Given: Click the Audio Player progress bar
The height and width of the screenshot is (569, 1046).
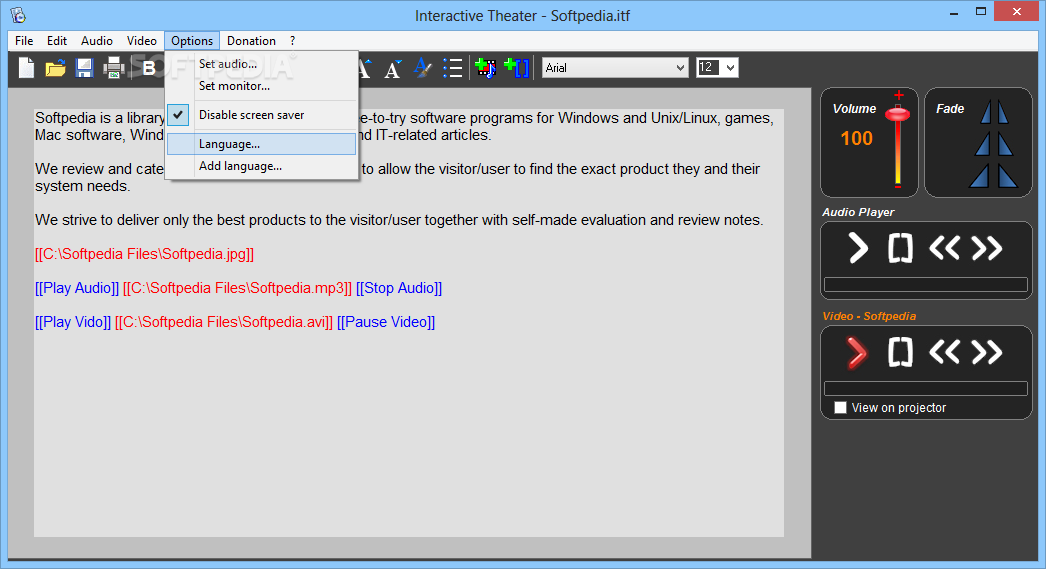Looking at the screenshot, I should pyautogui.click(x=925, y=285).
